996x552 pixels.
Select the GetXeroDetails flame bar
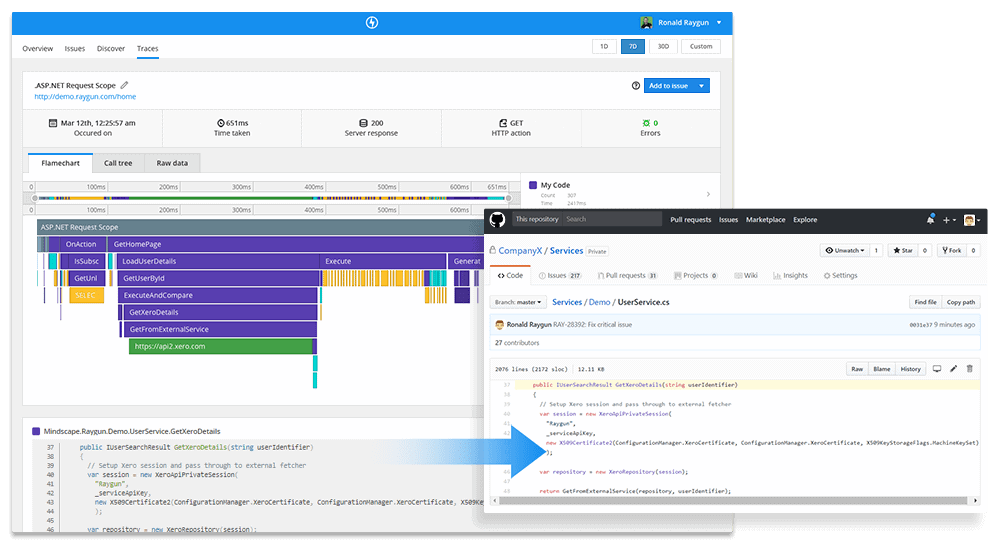coord(219,313)
